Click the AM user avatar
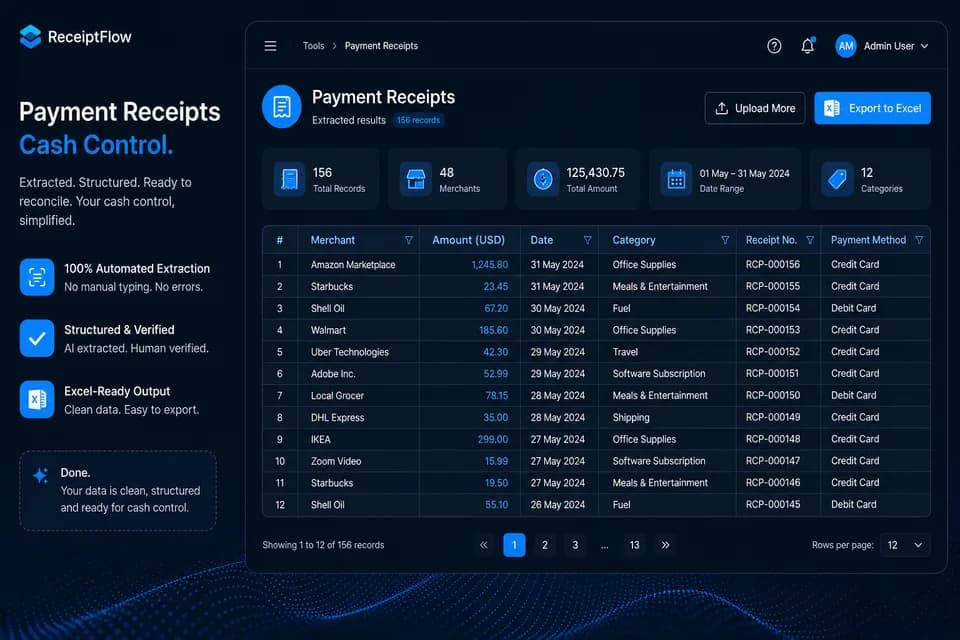The height and width of the screenshot is (640, 960). 846,46
